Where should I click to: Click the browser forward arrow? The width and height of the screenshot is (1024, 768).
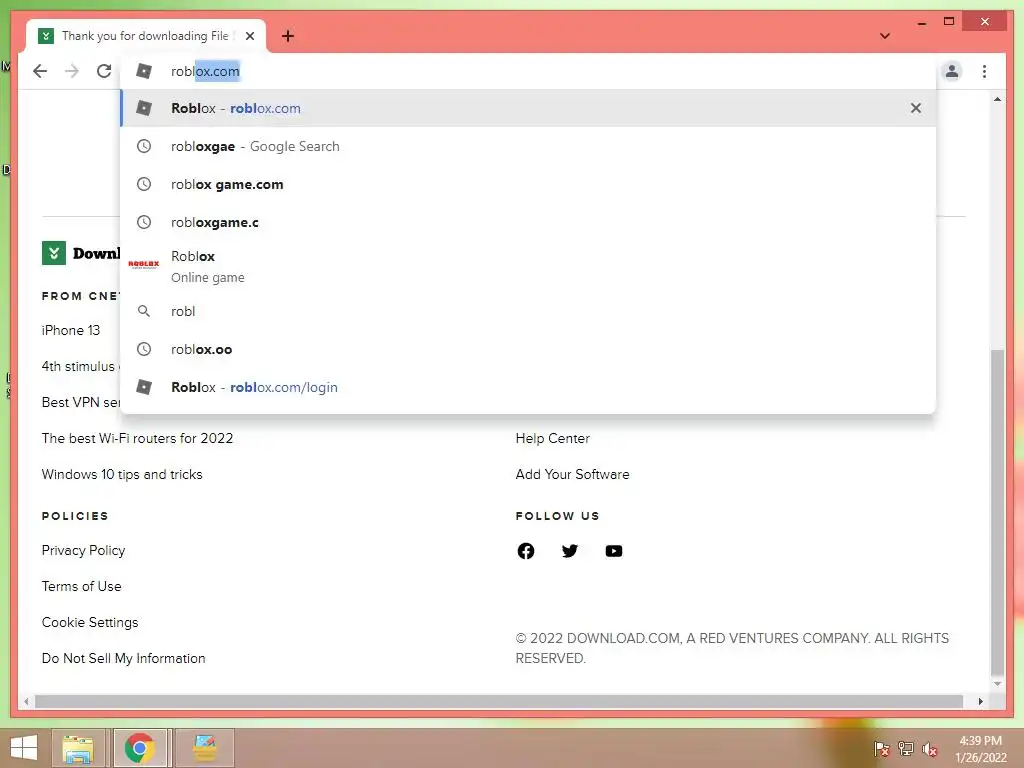[72, 71]
